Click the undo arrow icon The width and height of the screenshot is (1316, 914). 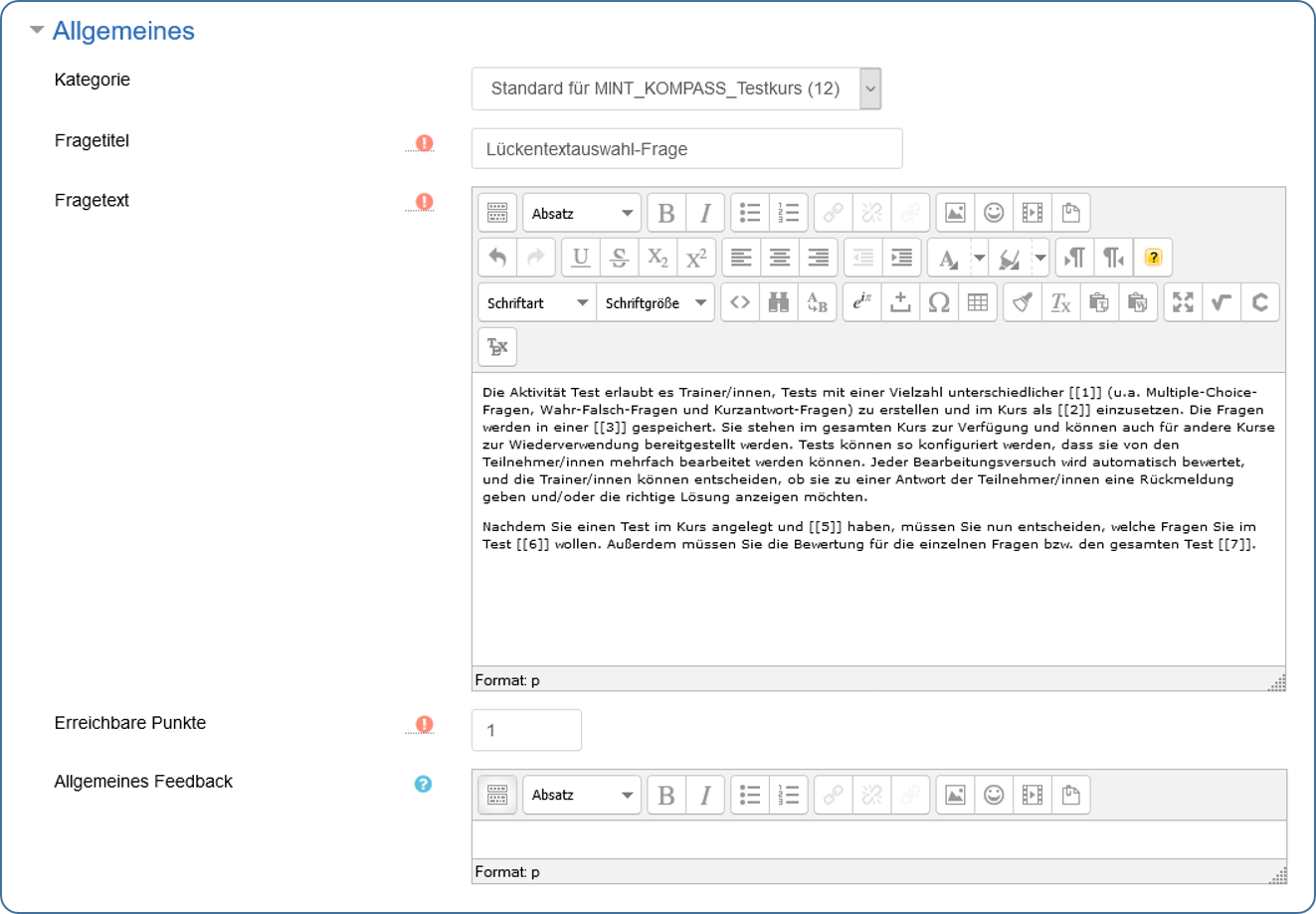(497, 258)
